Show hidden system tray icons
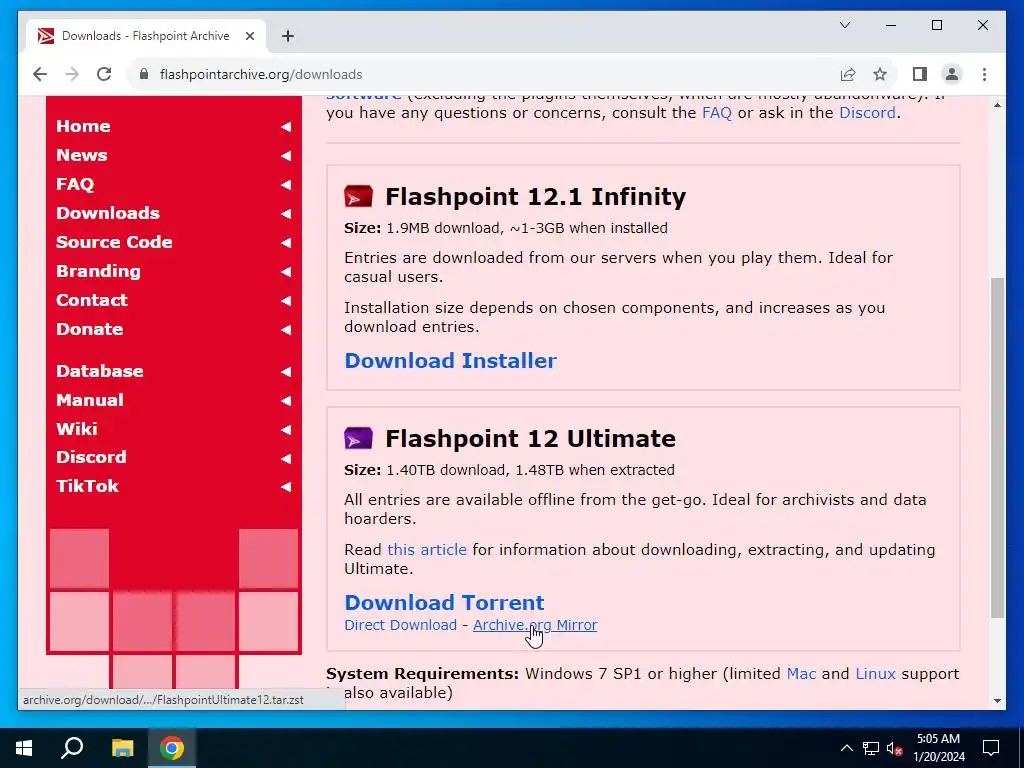 [x=846, y=748]
